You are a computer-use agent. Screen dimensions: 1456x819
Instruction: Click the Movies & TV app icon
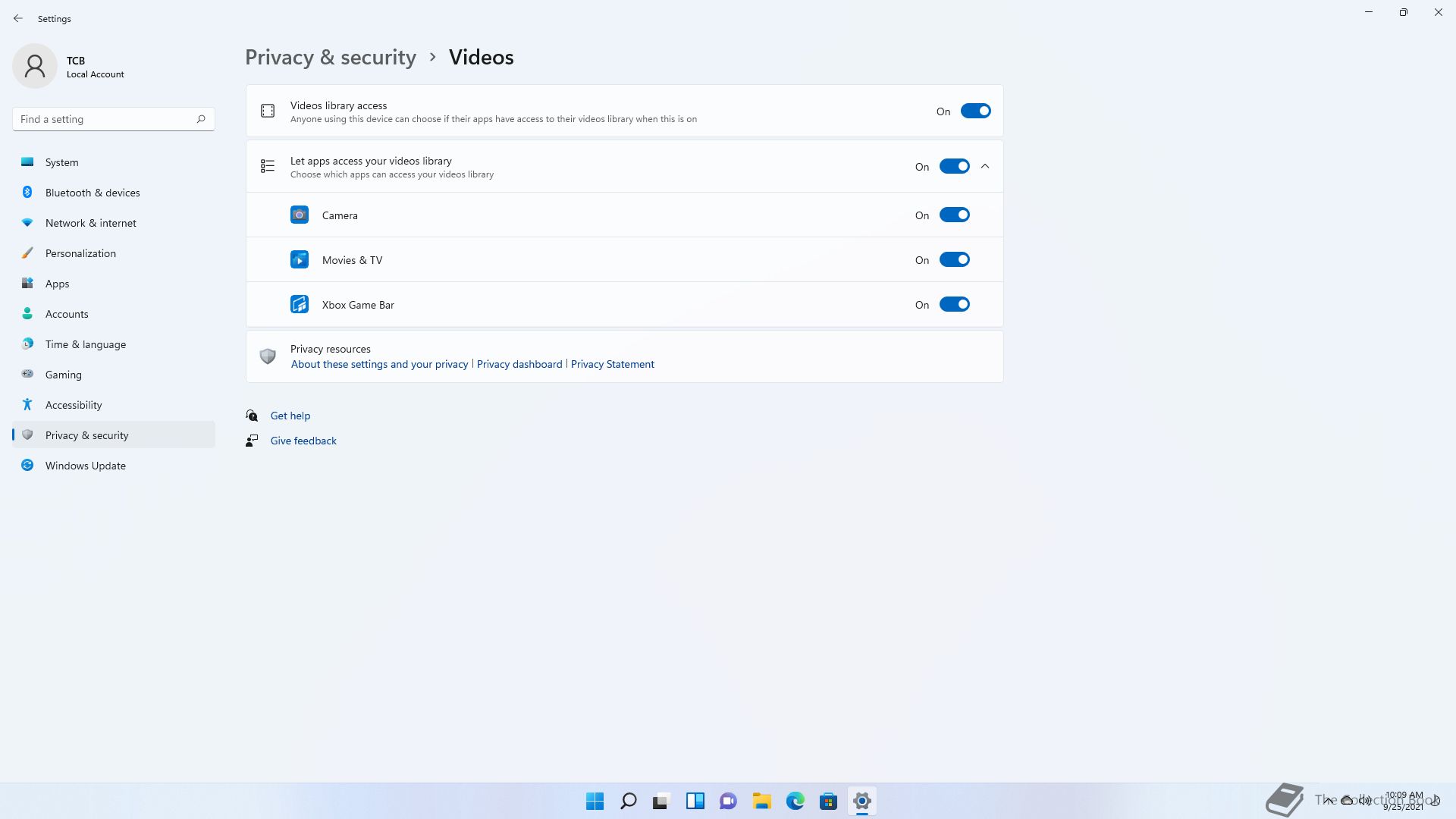click(x=300, y=260)
